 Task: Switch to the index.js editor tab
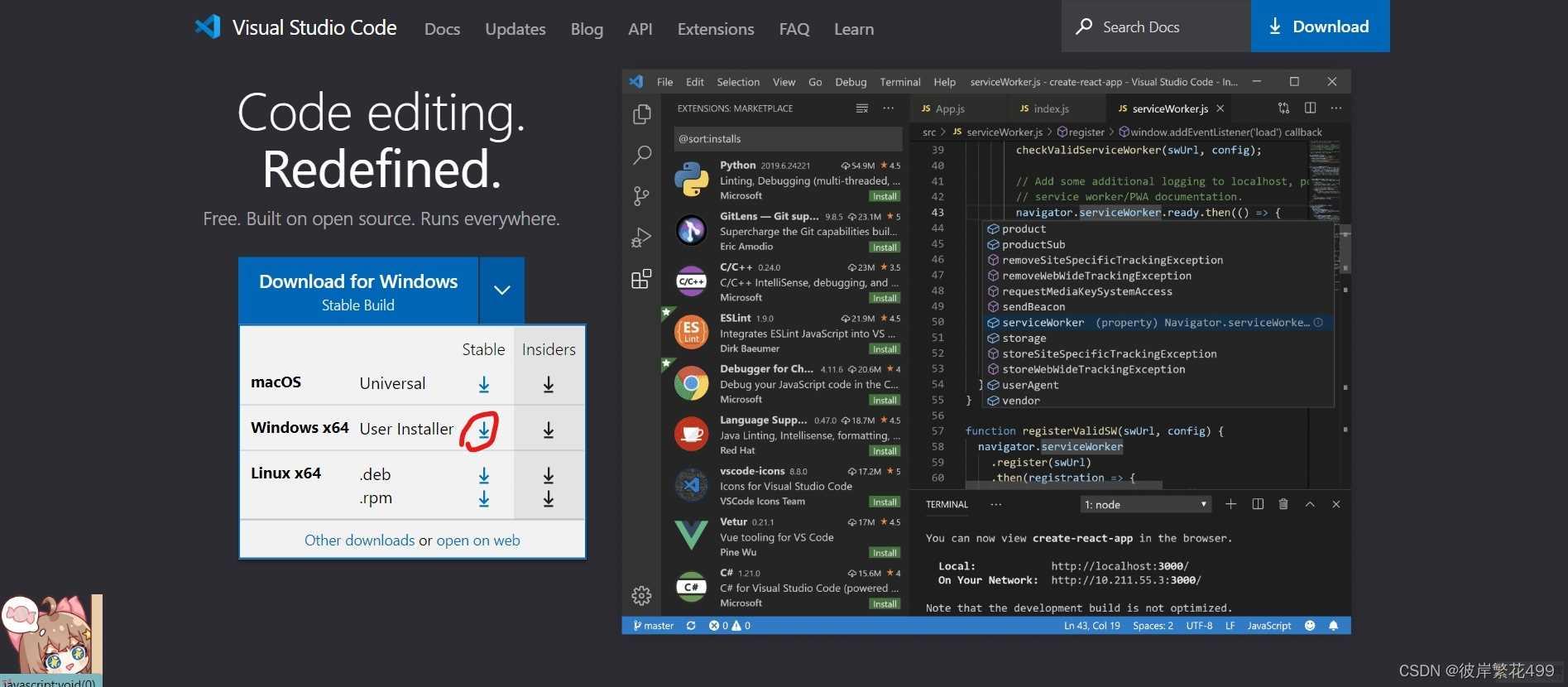[x=1051, y=108]
